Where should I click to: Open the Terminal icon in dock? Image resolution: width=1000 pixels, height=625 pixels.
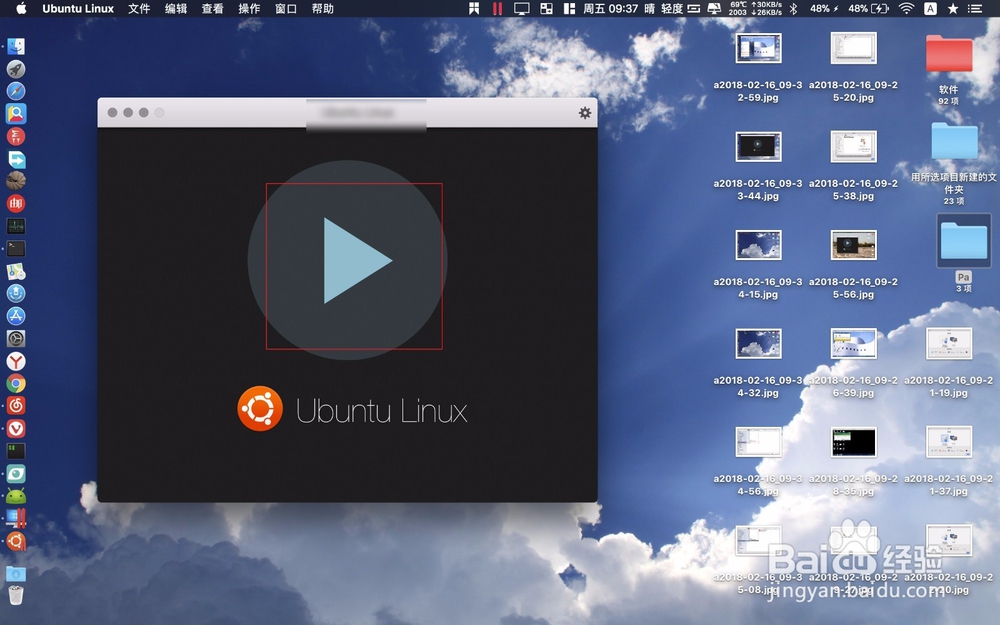tap(16, 248)
